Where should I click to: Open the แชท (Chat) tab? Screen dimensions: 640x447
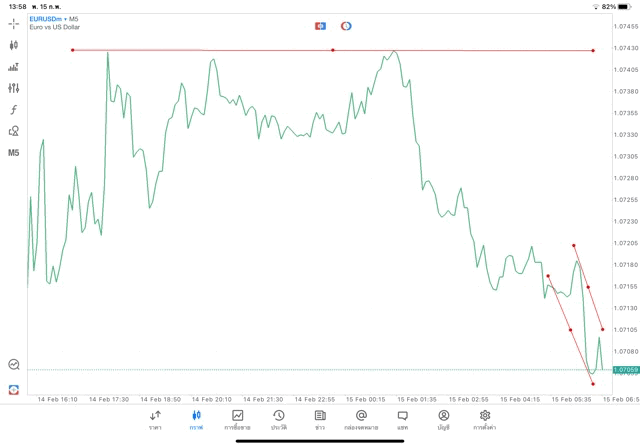tap(402, 420)
